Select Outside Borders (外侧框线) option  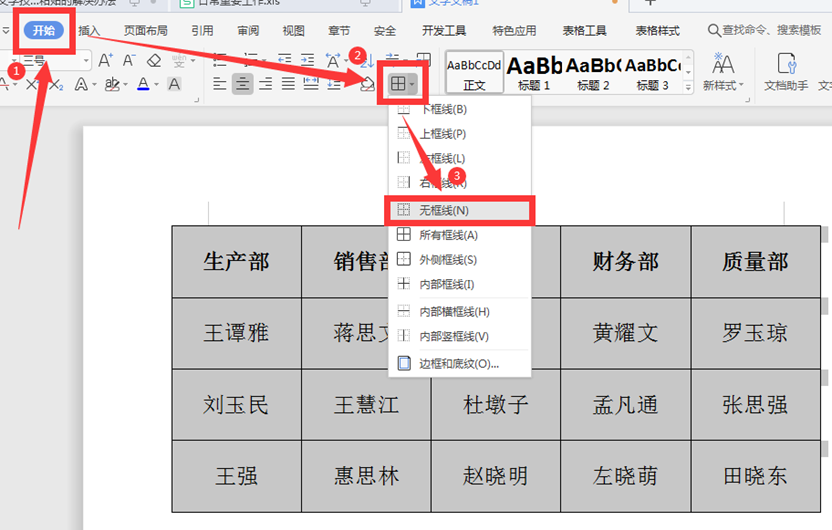click(x=460, y=259)
